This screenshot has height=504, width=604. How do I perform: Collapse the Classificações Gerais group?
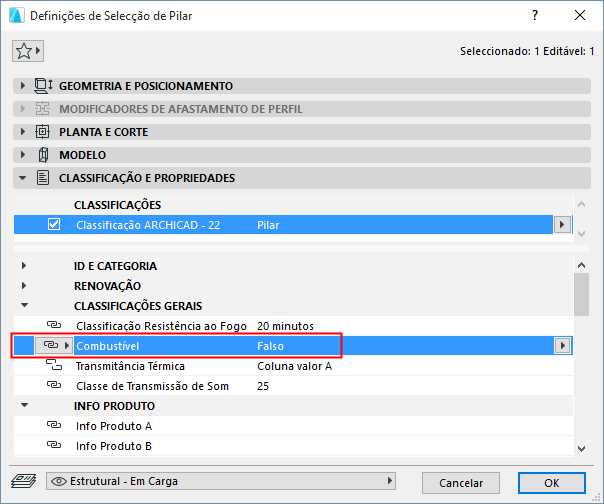tap(24, 306)
